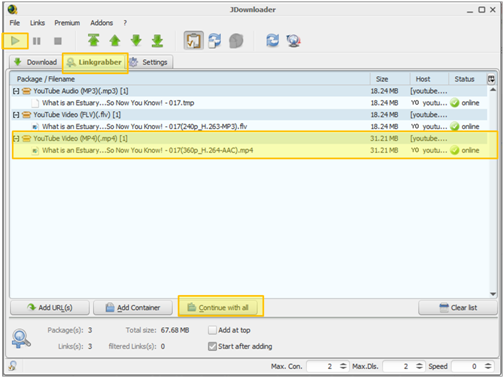Click the package icon of YouTube Audio (MP3)

[26, 91]
